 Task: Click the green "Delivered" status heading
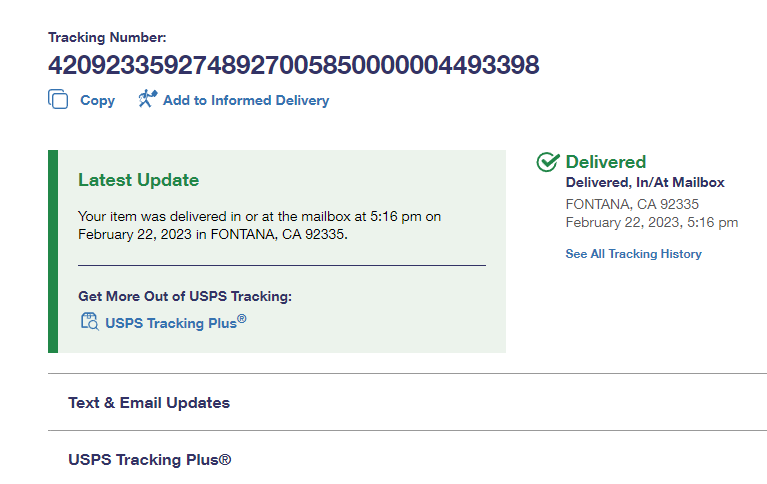tap(606, 162)
